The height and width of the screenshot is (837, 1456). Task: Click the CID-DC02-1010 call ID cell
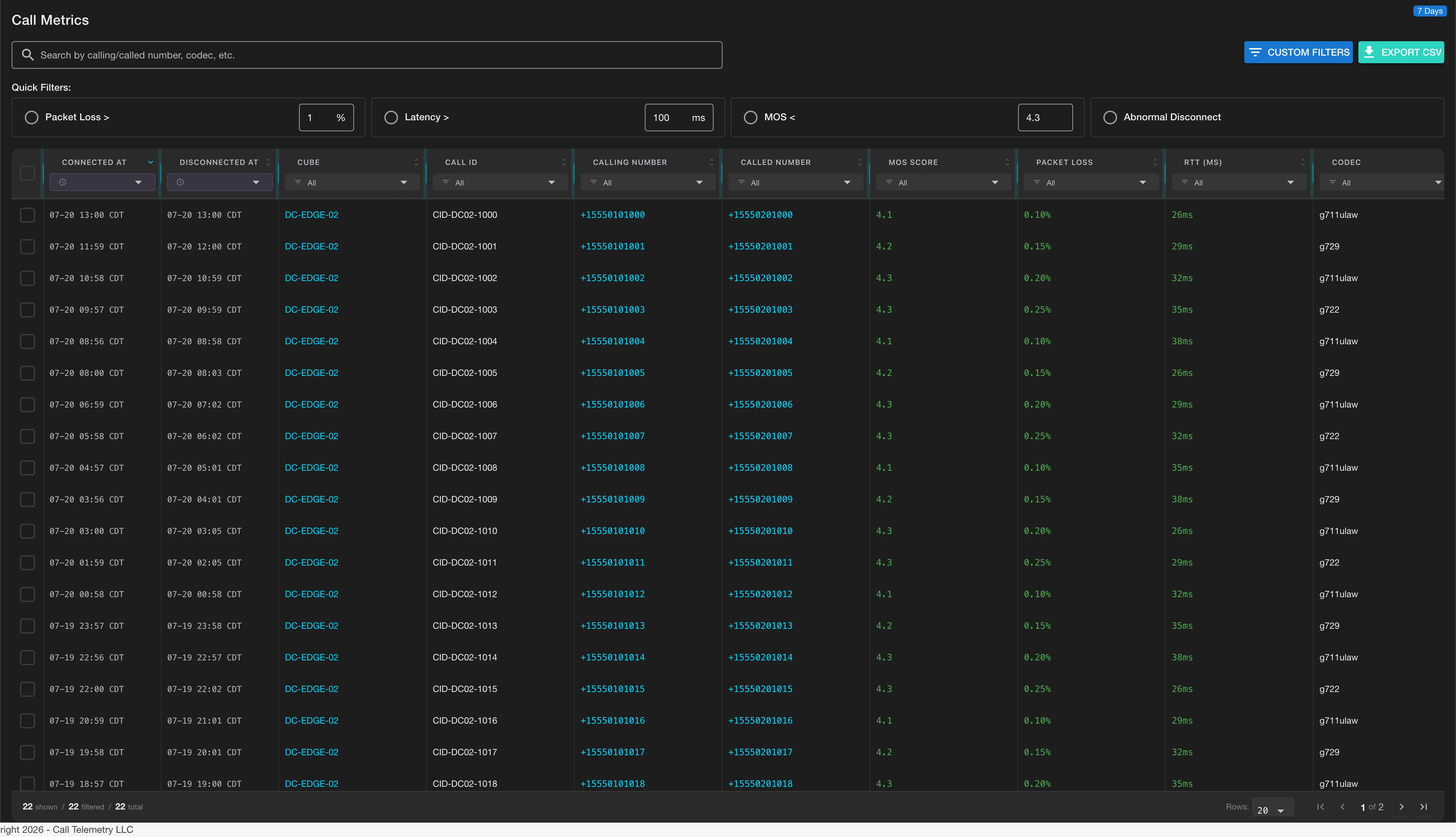465,531
